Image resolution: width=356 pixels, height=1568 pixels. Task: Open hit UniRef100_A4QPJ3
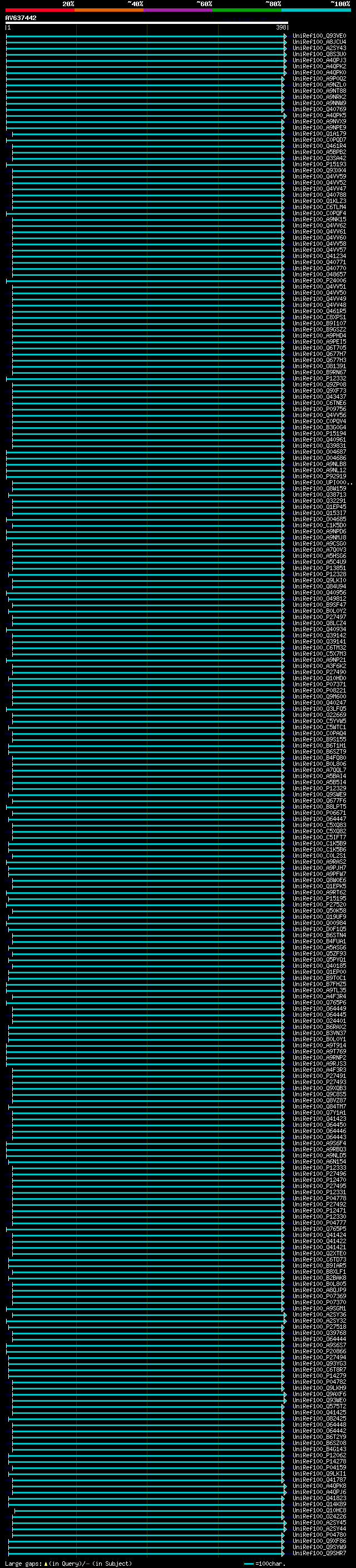coord(319,60)
